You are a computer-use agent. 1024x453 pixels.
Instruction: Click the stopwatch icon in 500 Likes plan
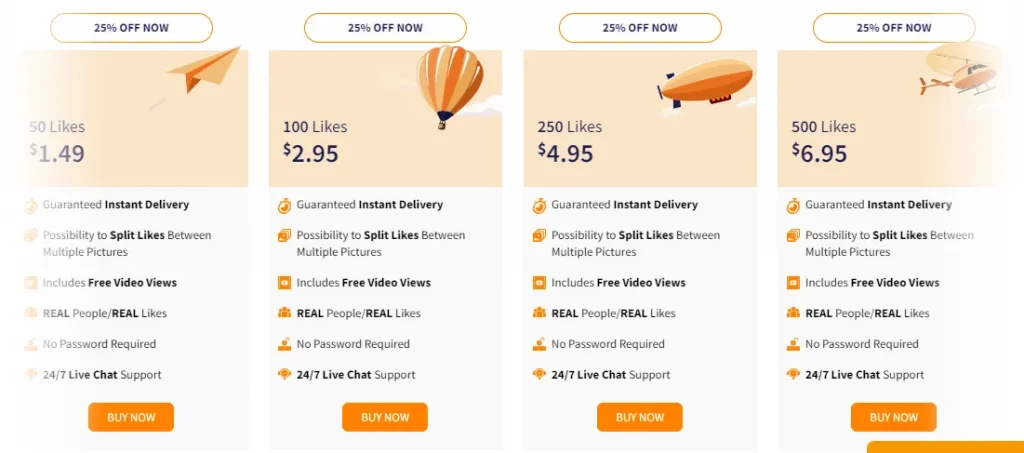click(793, 205)
